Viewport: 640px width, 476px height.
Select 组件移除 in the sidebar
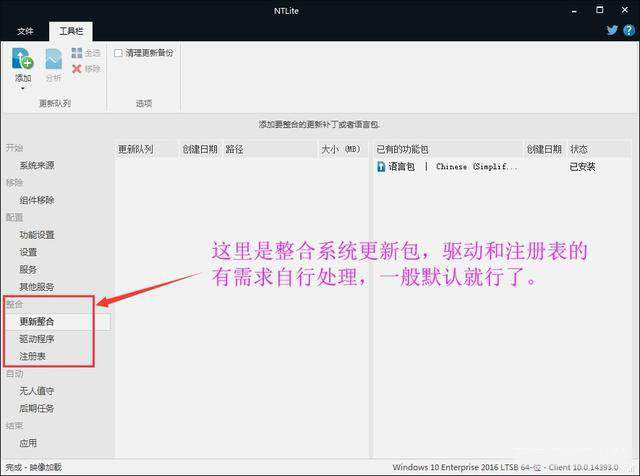coord(37,200)
